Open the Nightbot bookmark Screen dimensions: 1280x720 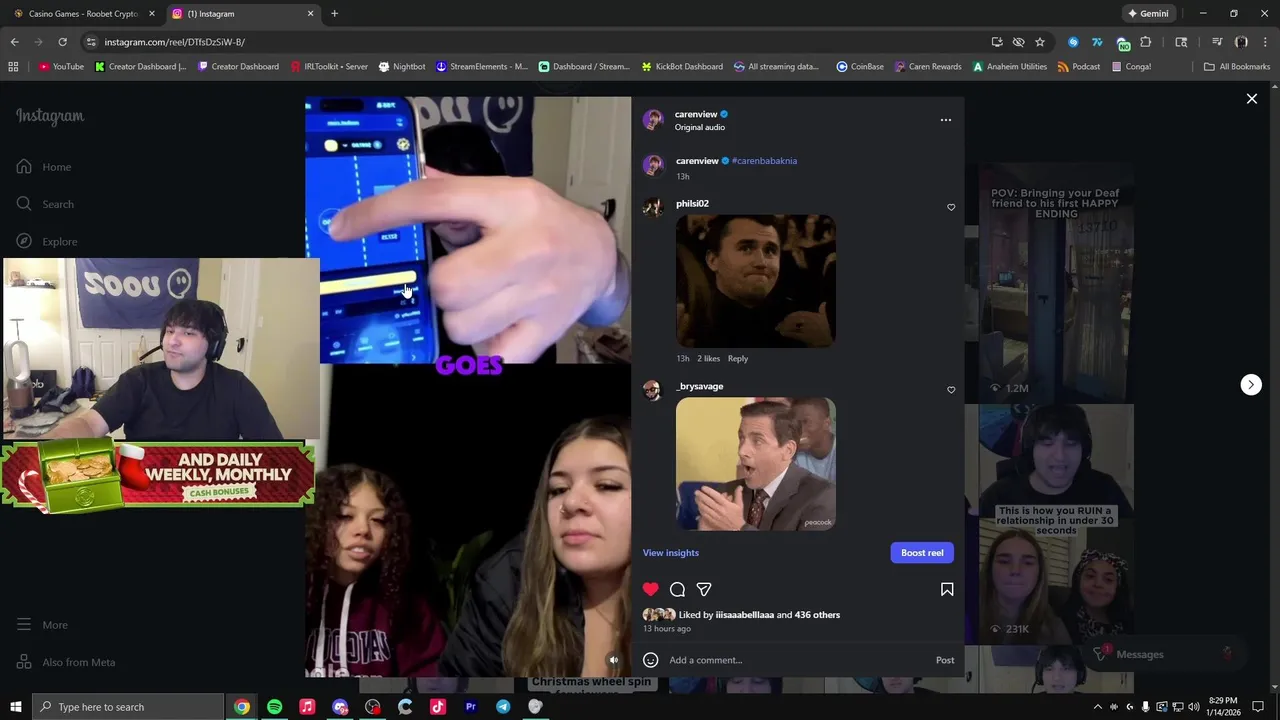(402, 67)
